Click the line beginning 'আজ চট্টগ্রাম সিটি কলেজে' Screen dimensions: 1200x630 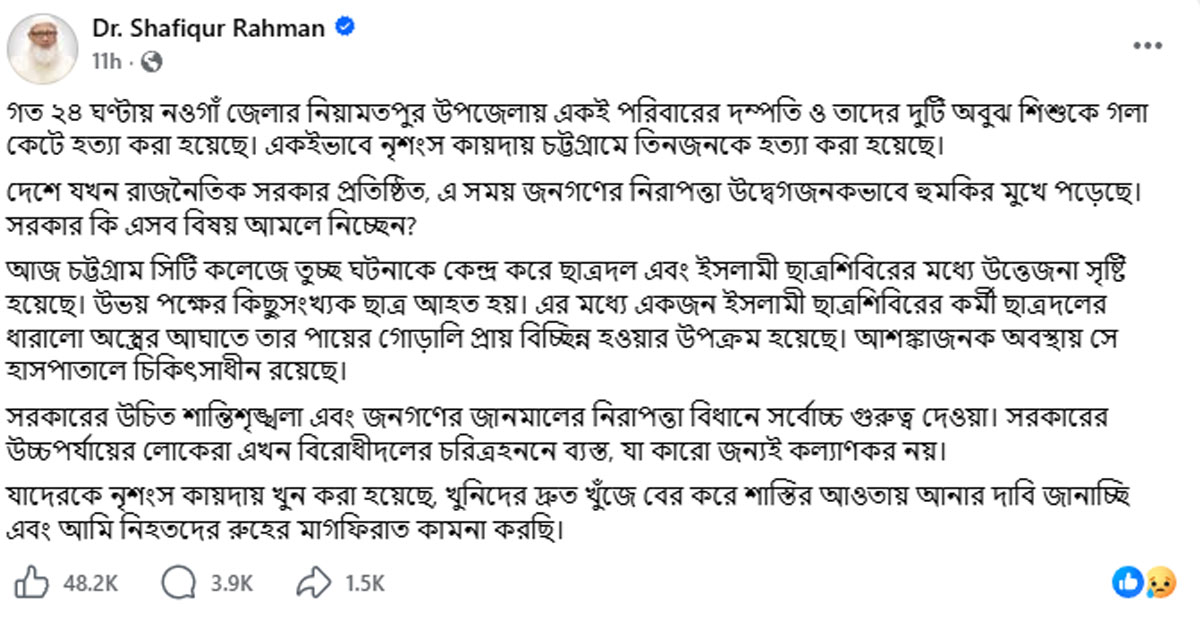click(595, 272)
